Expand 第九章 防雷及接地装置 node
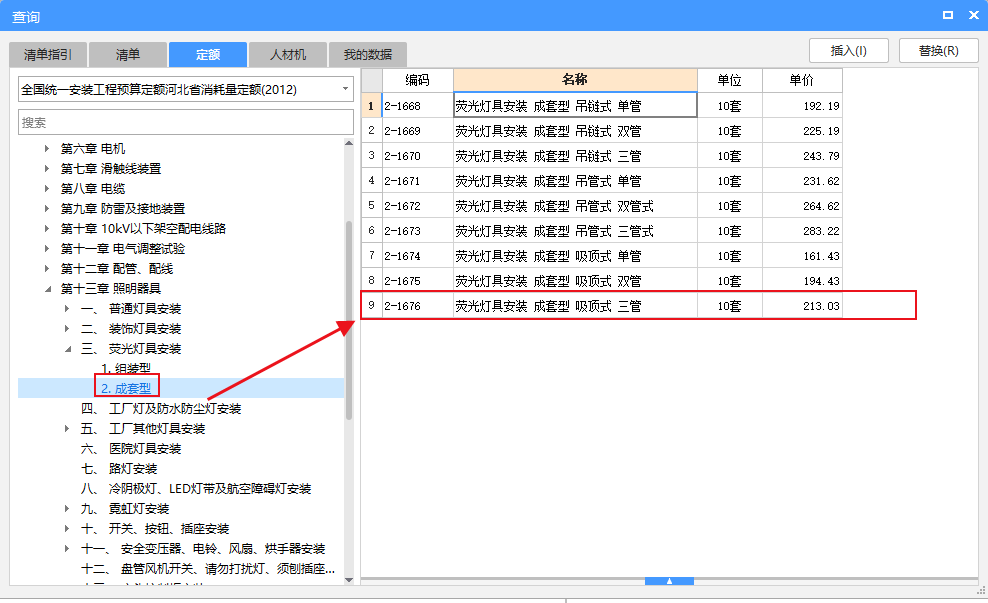The image size is (988, 603). (47, 209)
